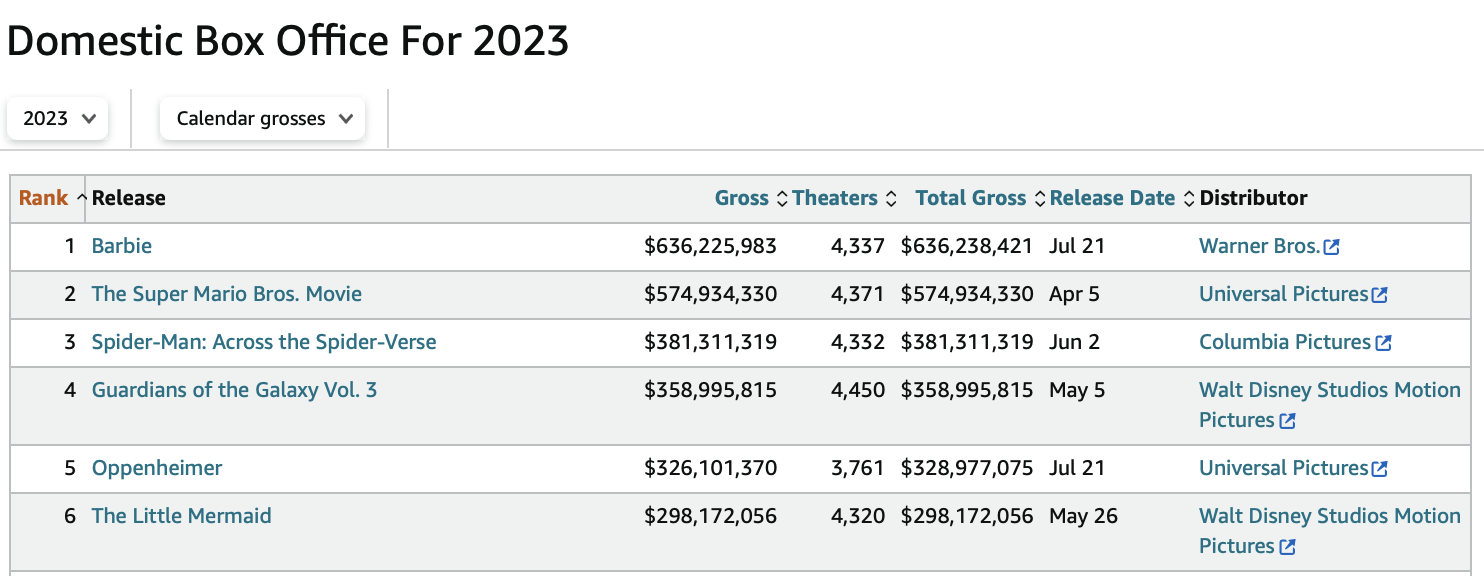Open the Barbie movie link
The width and height of the screenshot is (1484, 576).
coord(122,246)
